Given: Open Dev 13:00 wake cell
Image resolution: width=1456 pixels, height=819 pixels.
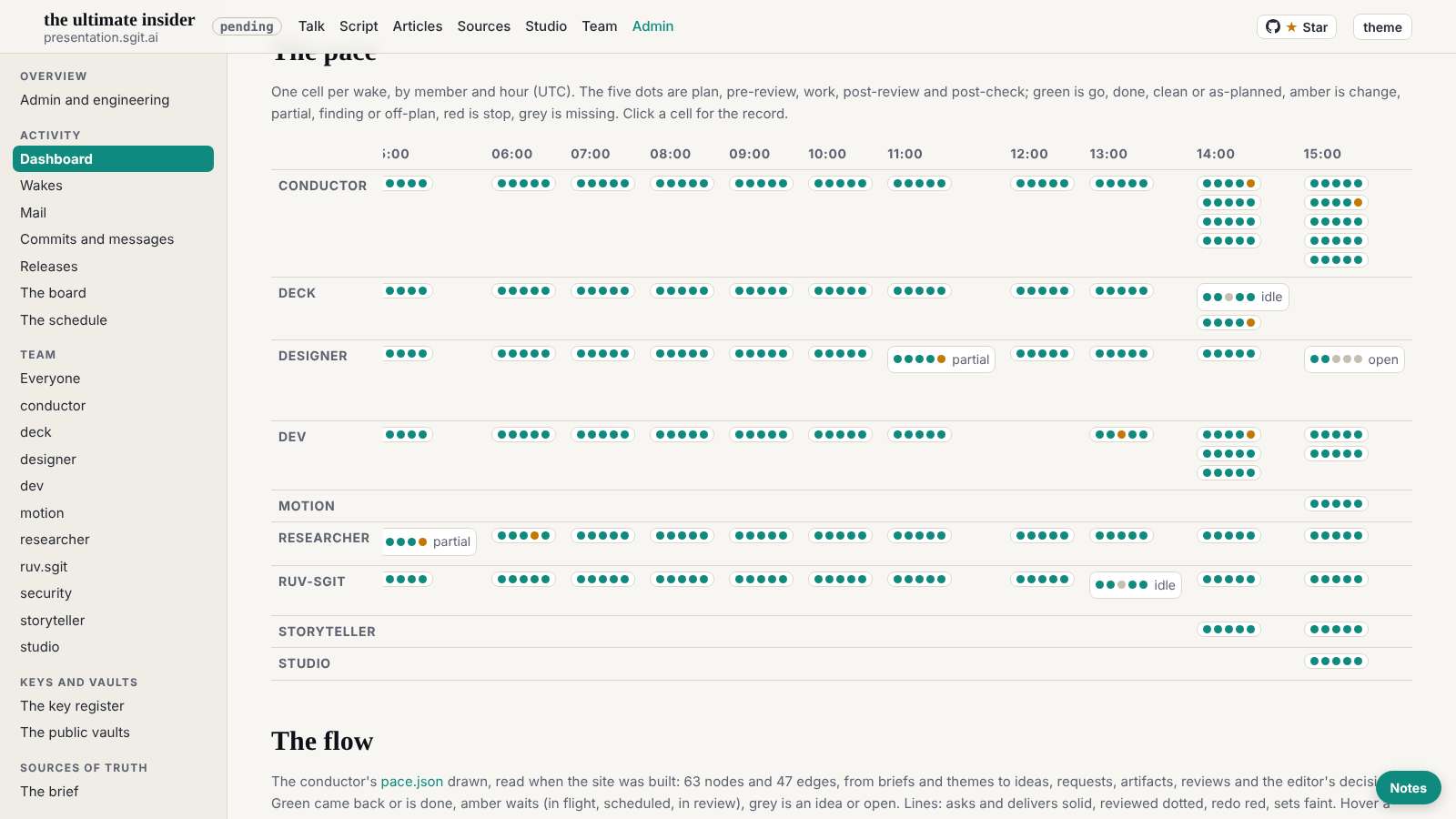Looking at the screenshot, I should 1121,435.
